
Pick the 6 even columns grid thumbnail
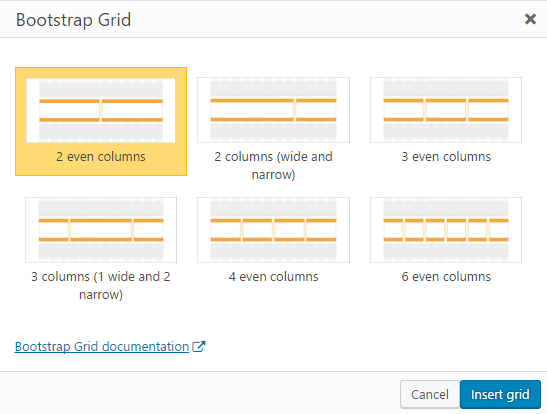(x=446, y=230)
